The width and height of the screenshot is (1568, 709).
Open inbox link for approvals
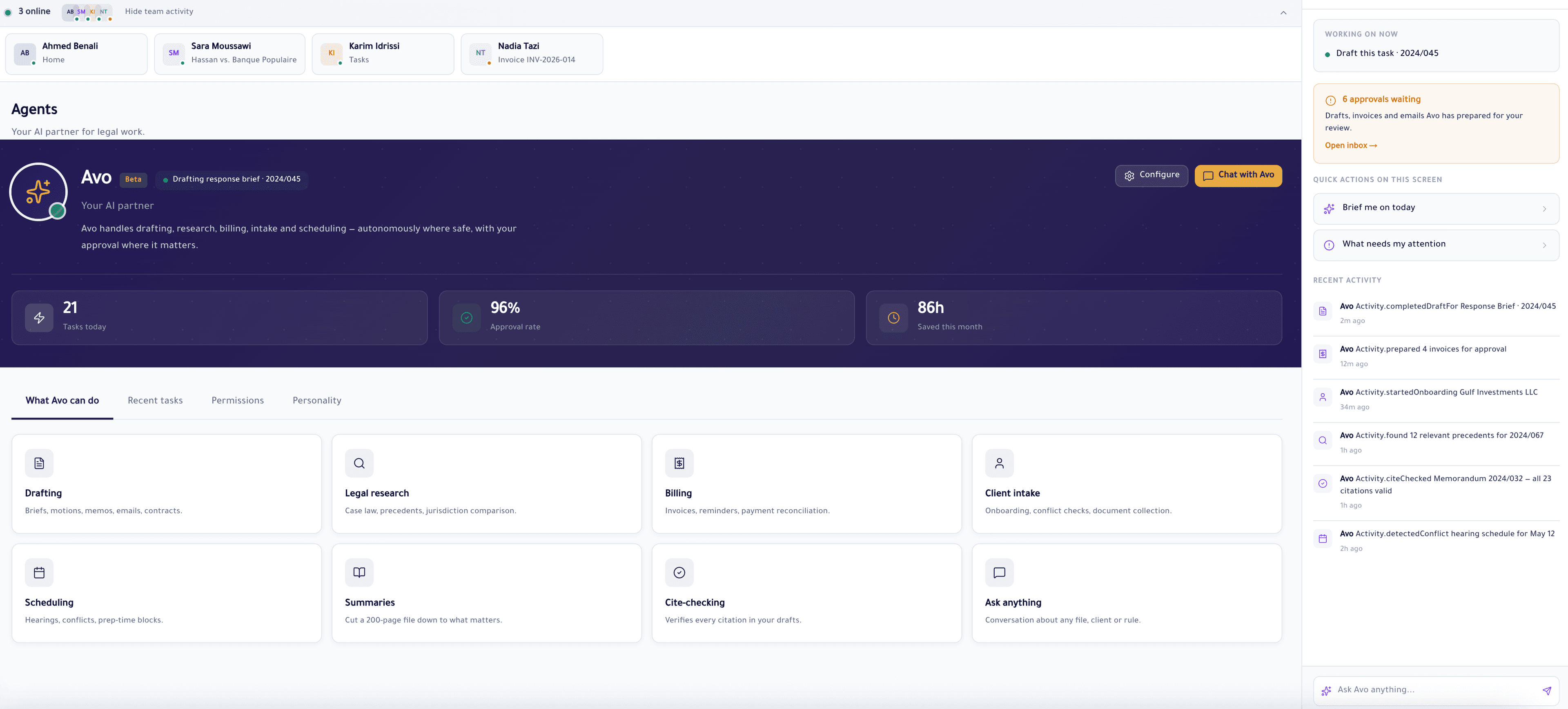click(1351, 145)
